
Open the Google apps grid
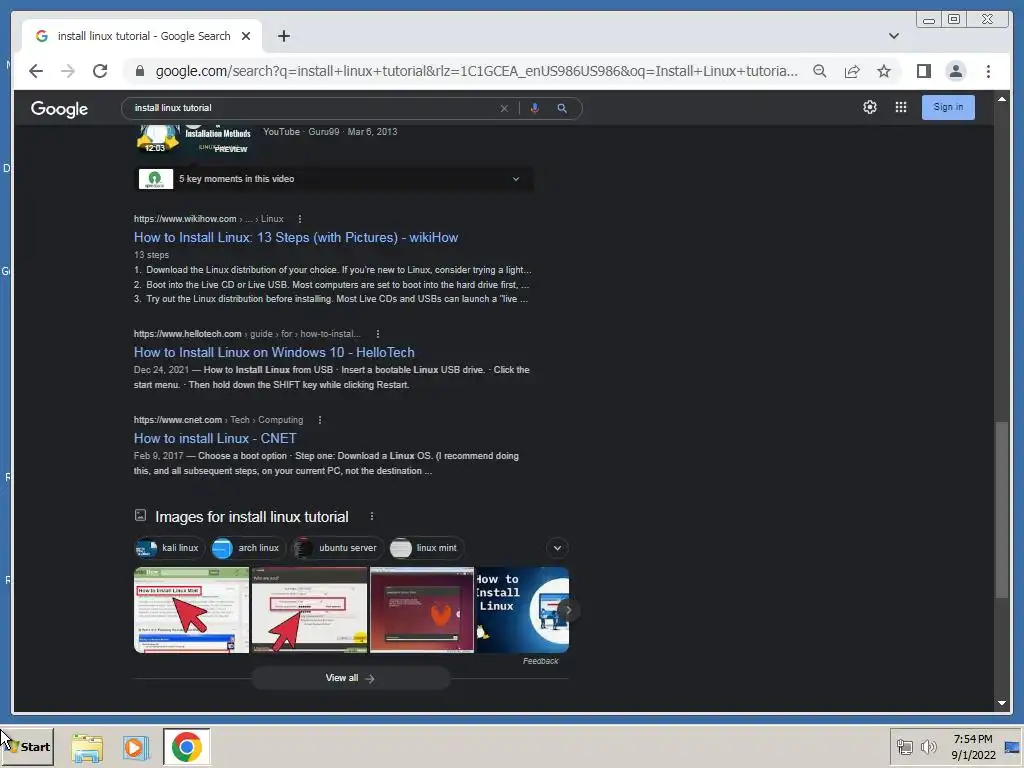coord(901,107)
